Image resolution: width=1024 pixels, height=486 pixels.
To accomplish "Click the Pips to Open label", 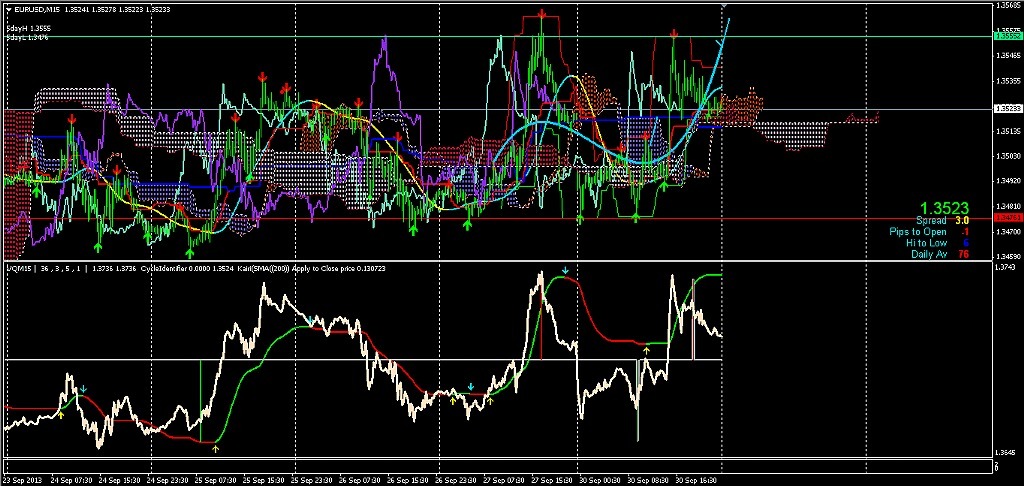I will click(918, 232).
